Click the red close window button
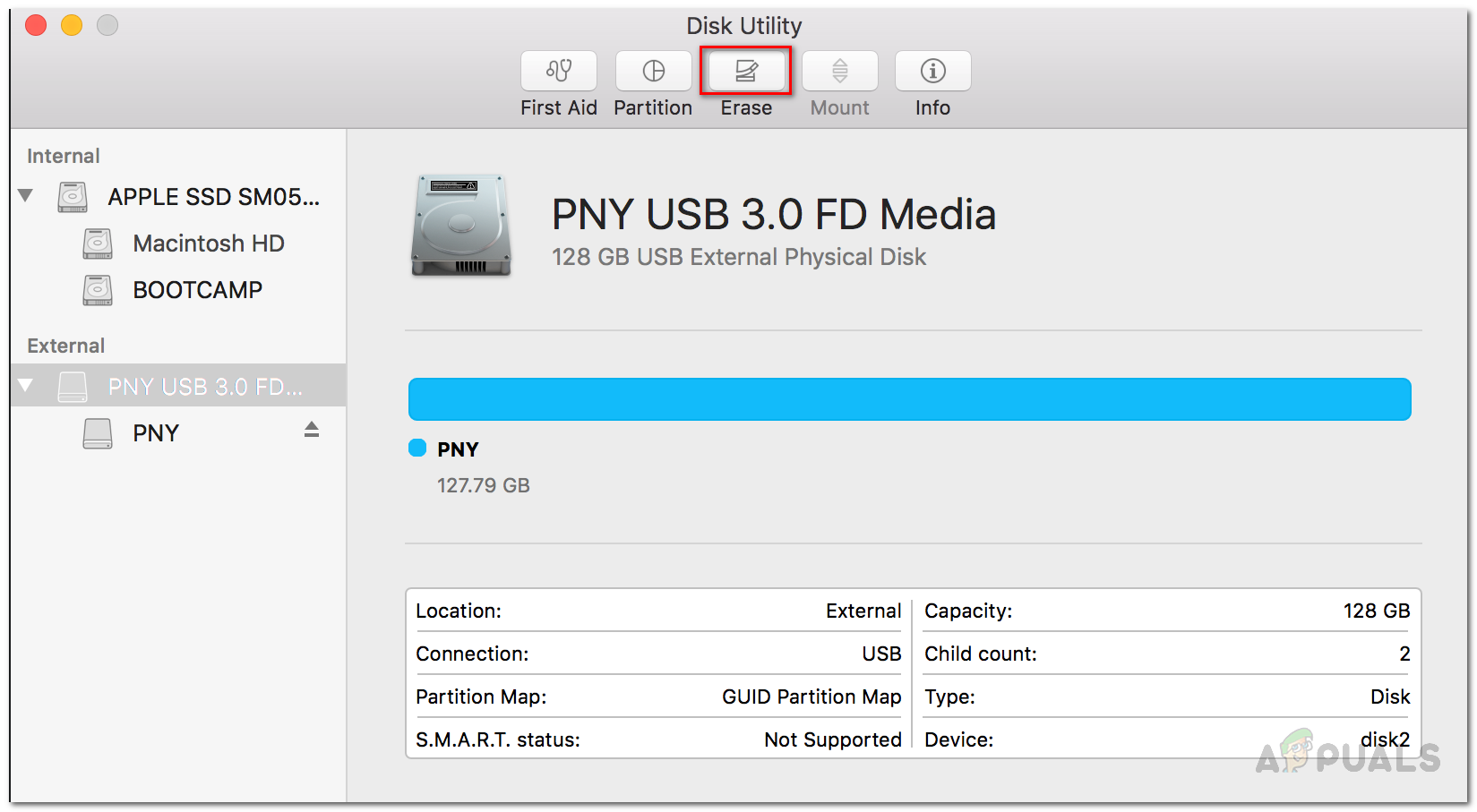This screenshot has height=812, width=1477. point(36,26)
